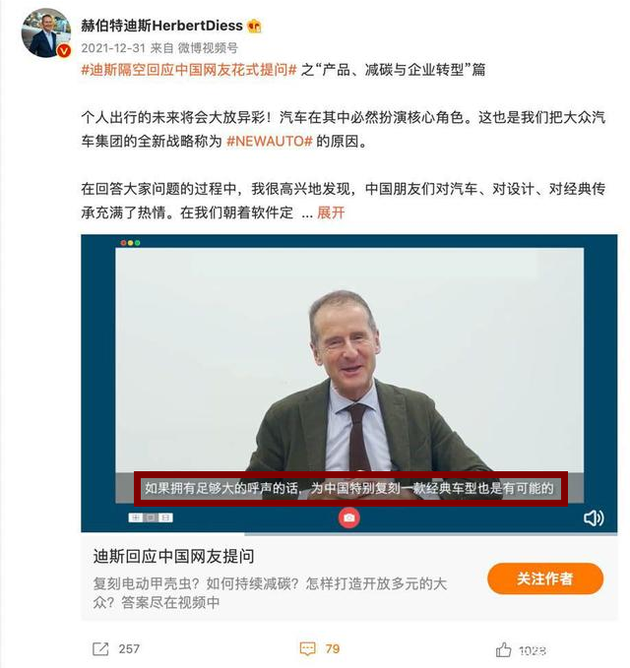Click the orange verified V badge

64,51
